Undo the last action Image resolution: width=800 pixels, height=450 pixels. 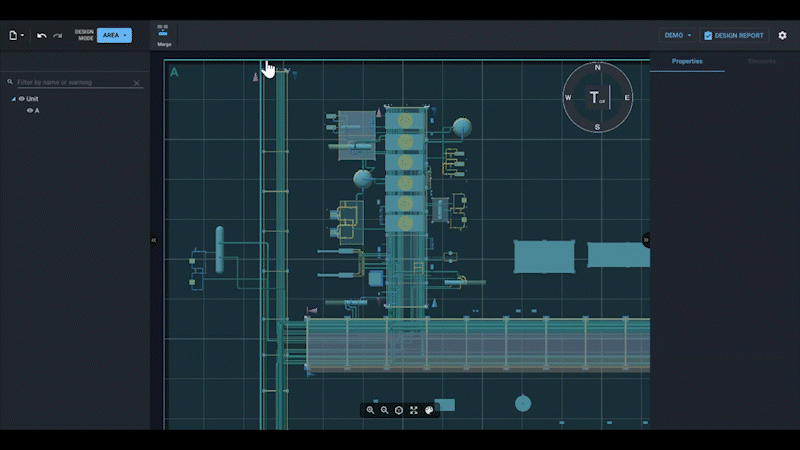pos(41,36)
